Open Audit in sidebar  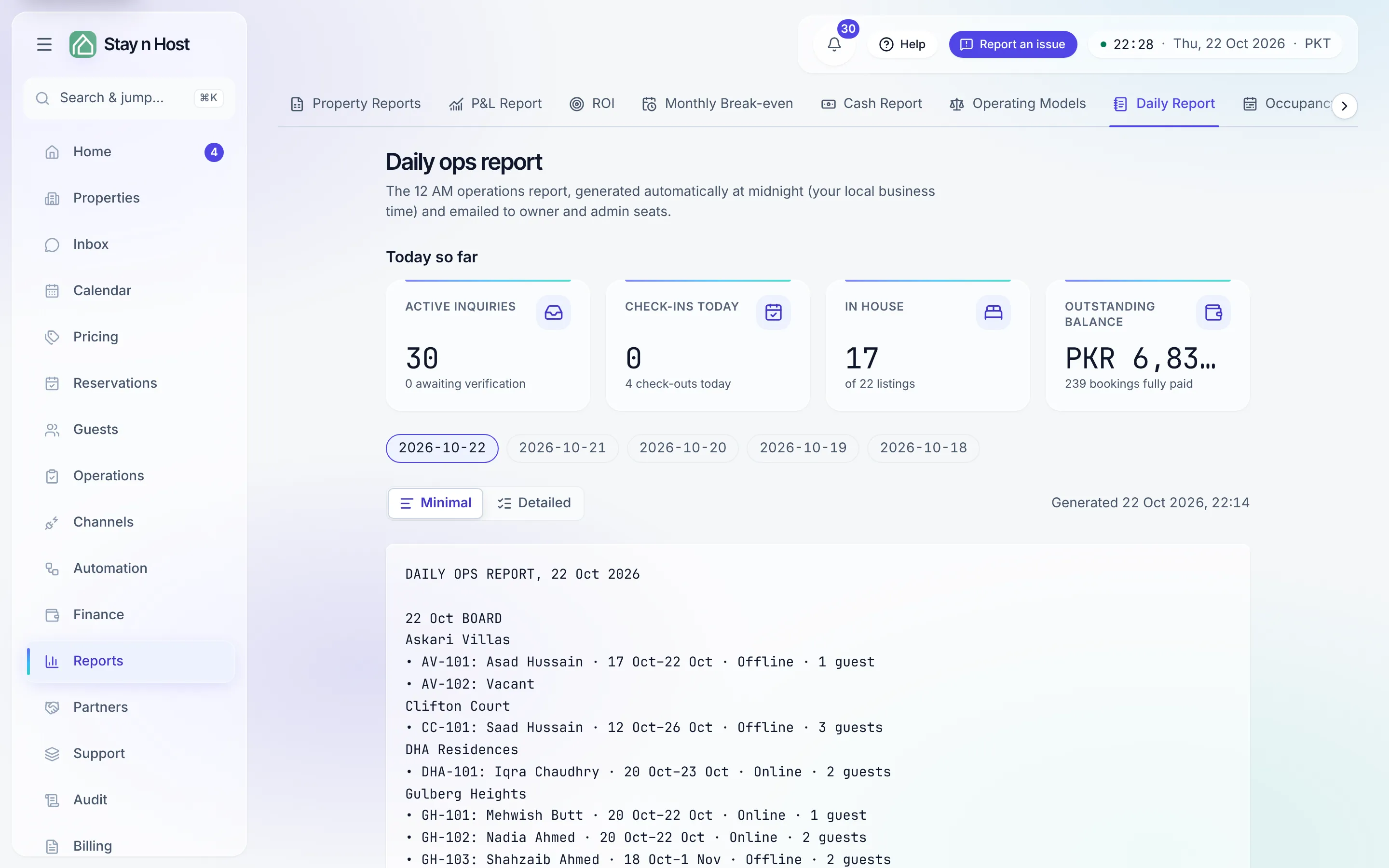point(130,800)
